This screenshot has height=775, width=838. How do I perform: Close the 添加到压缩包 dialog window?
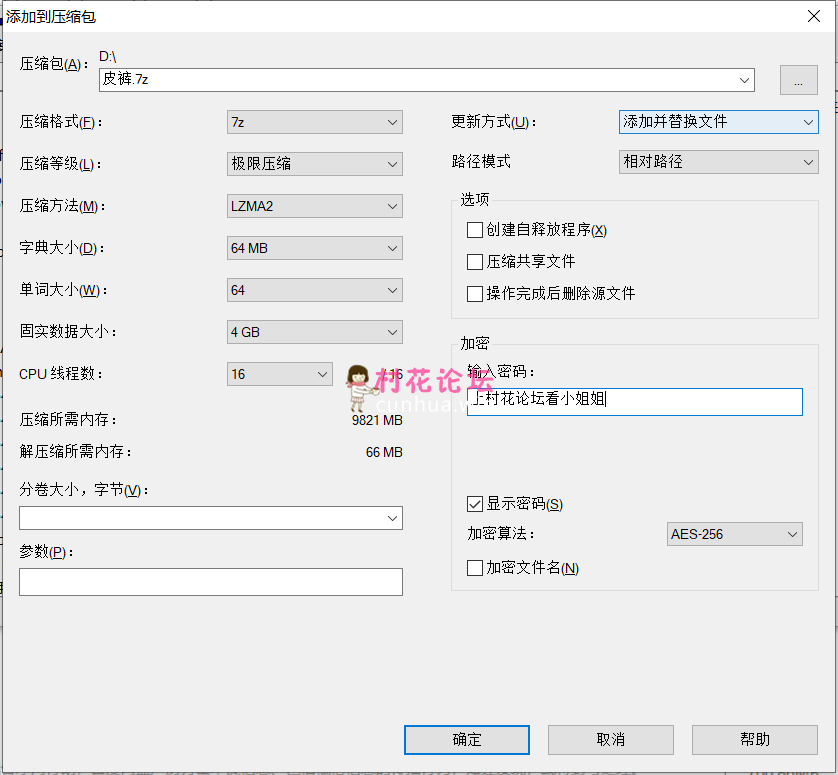click(815, 16)
